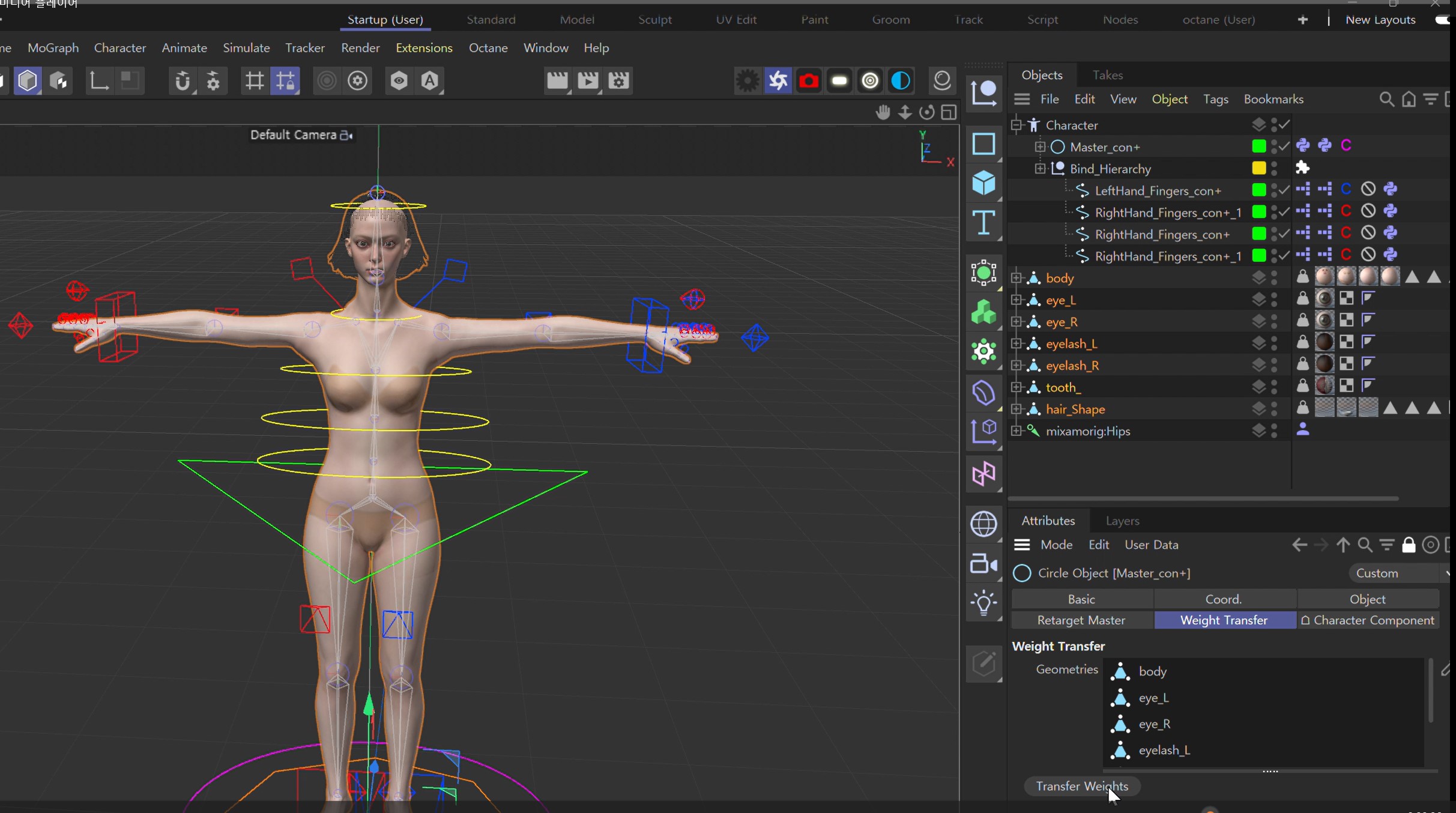Open the Retarget Master tab button

1081,620
